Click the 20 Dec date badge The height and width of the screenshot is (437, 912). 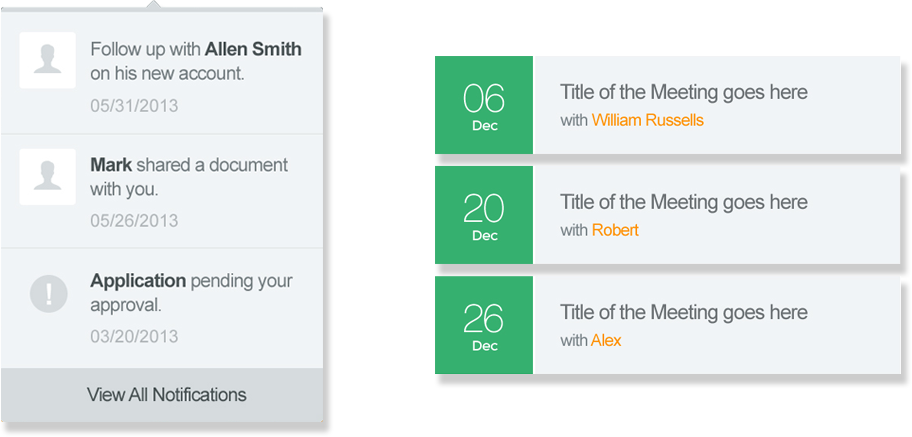tap(484, 216)
